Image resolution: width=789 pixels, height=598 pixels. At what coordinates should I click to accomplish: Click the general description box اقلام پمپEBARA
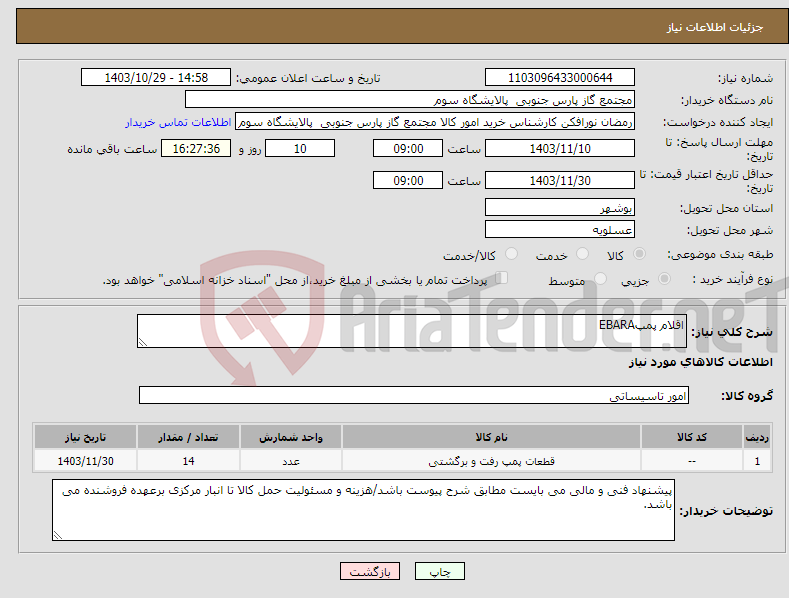pos(412,331)
